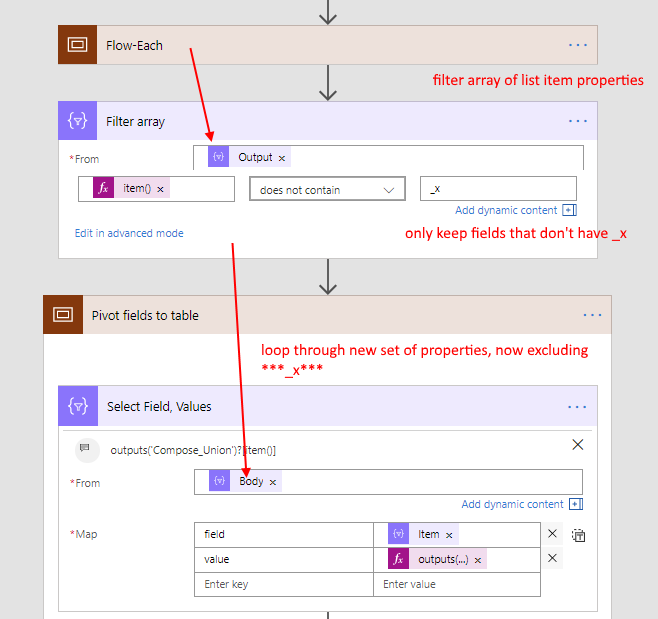This screenshot has width=658, height=619.
Task: Open the Select Field, Values ellipsis menu
Action: click(x=577, y=406)
